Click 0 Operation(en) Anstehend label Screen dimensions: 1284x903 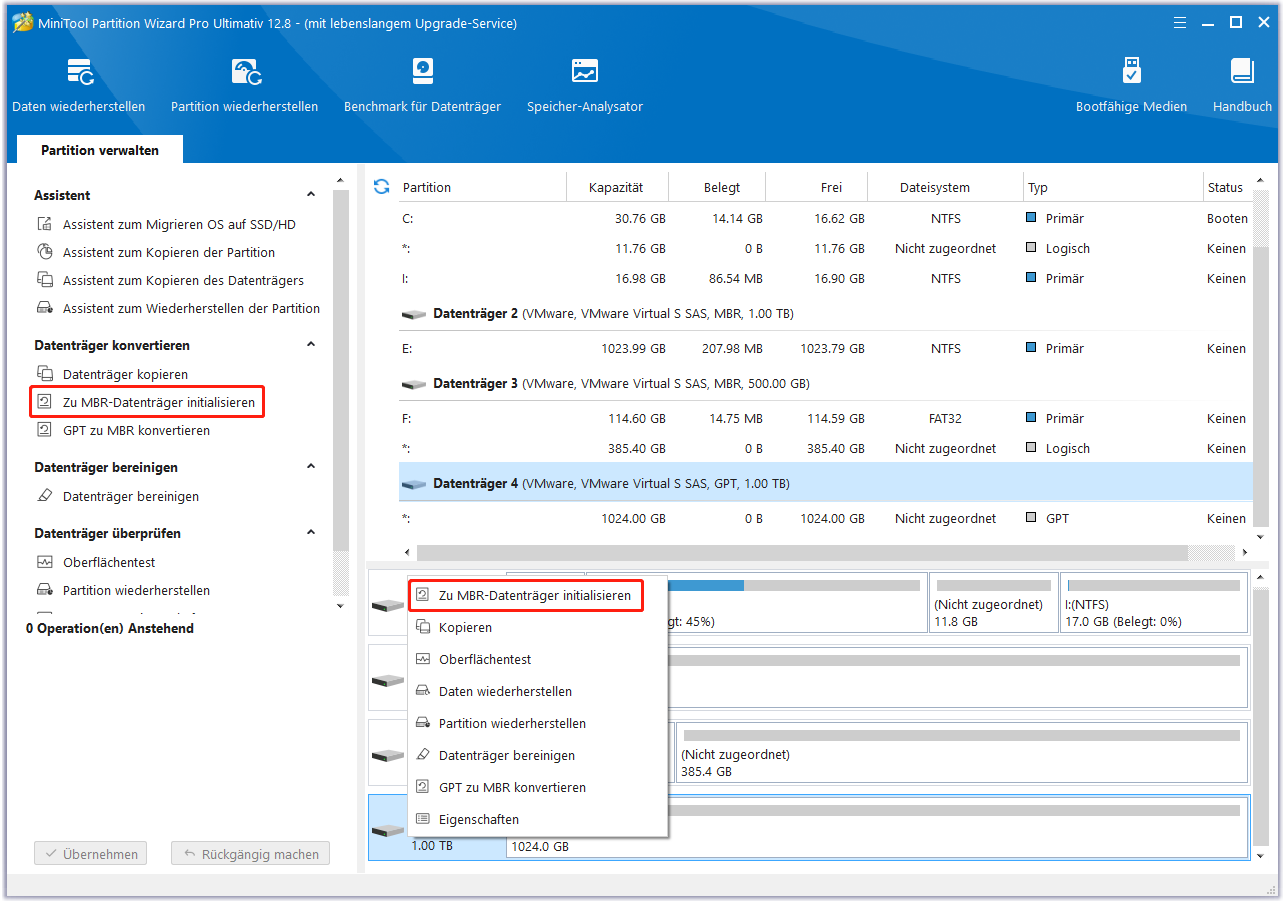pos(110,629)
